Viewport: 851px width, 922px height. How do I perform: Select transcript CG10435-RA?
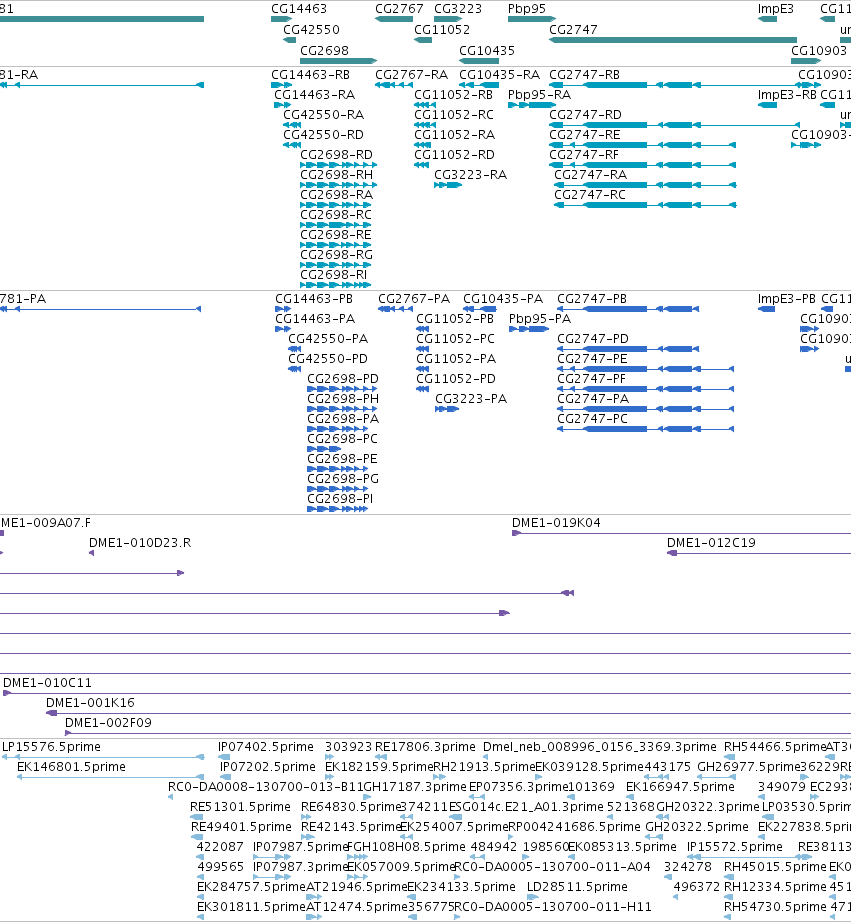click(499, 75)
